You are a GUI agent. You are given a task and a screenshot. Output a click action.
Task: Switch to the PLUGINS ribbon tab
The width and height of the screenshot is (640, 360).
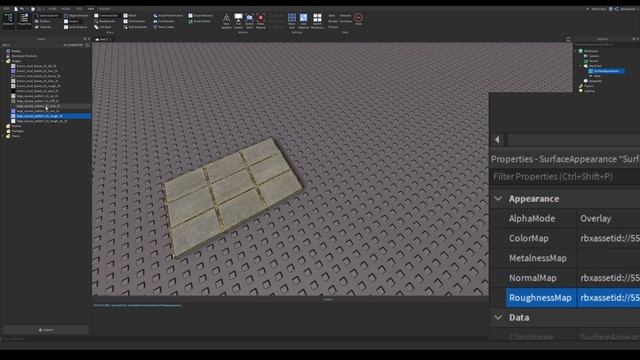pyautogui.click(x=104, y=9)
